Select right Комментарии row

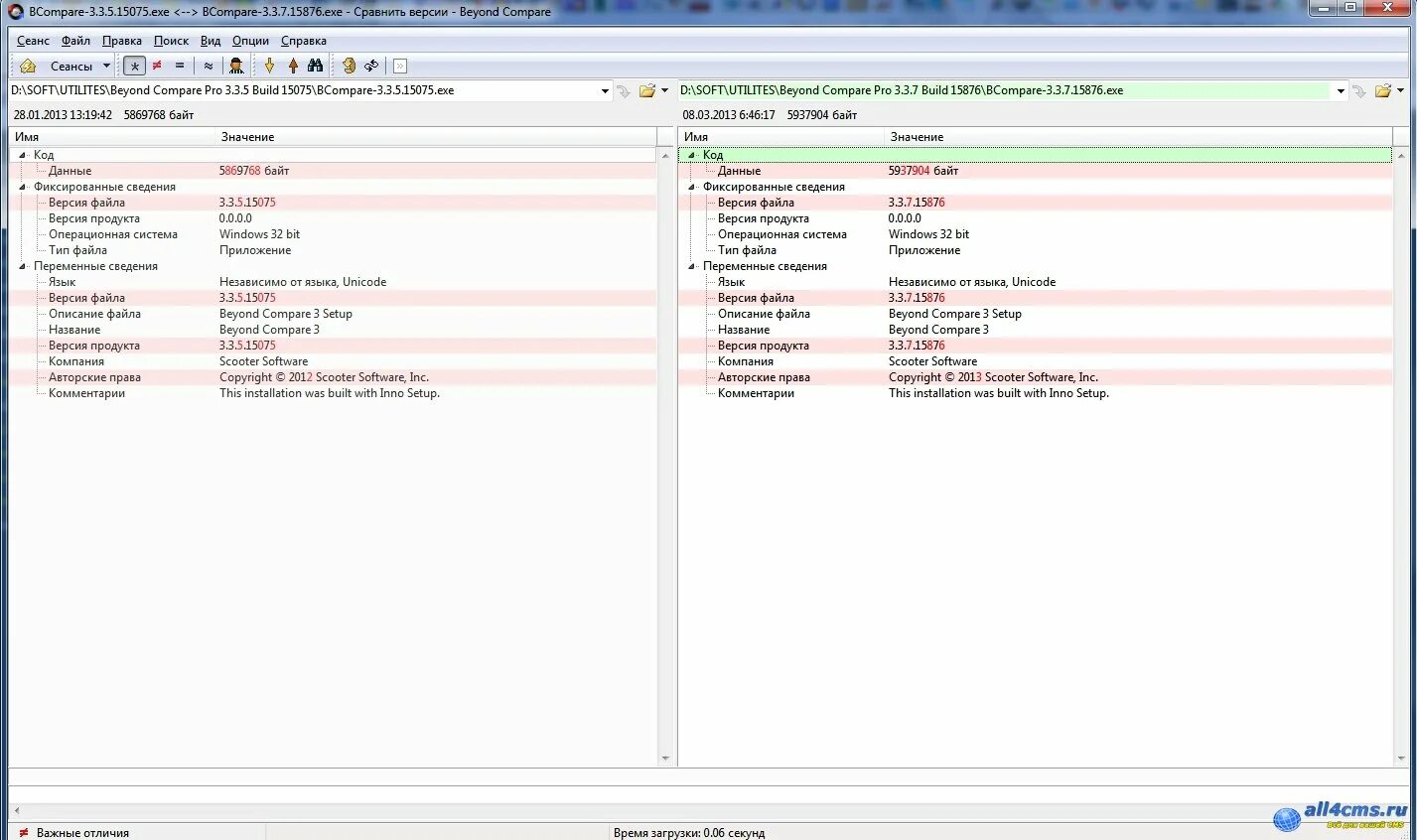1036,393
